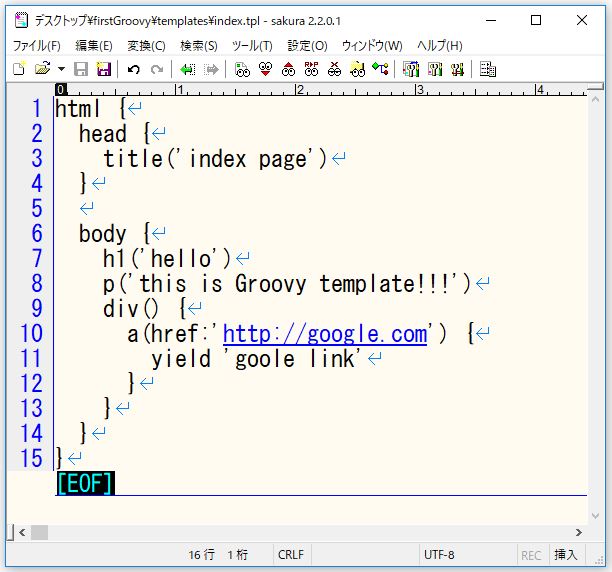The image size is (612, 572).
Task: Click scroll right arrow on horizontal scrollbar
Action: coord(579,532)
